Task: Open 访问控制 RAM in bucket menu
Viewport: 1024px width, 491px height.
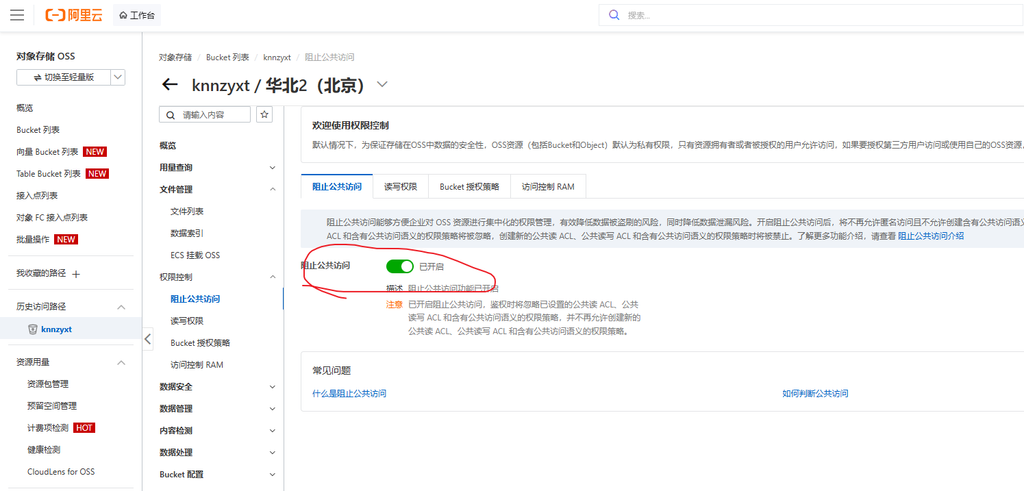Action: pos(197,365)
